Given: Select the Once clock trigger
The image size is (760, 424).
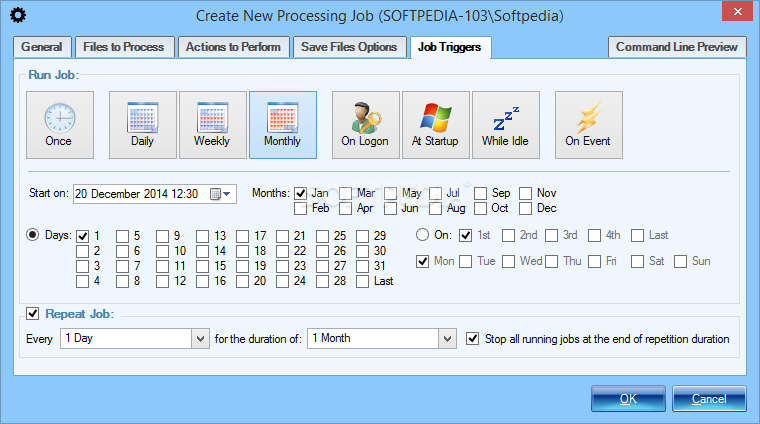Looking at the screenshot, I should pyautogui.click(x=60, y=125).
